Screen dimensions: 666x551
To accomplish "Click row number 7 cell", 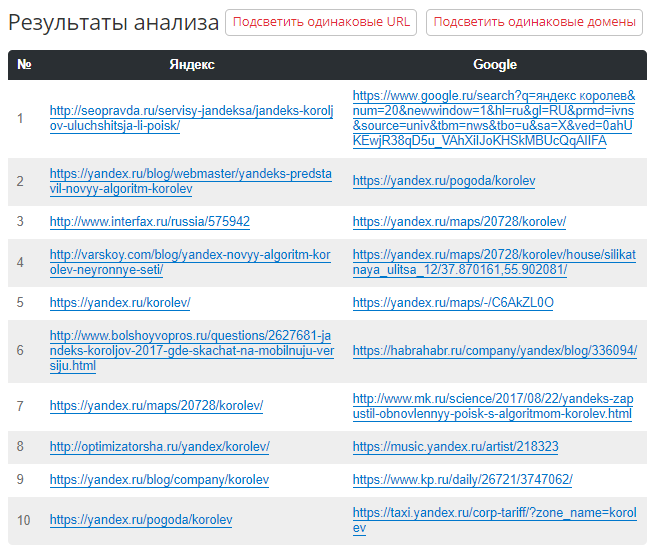I will point(20,407).
